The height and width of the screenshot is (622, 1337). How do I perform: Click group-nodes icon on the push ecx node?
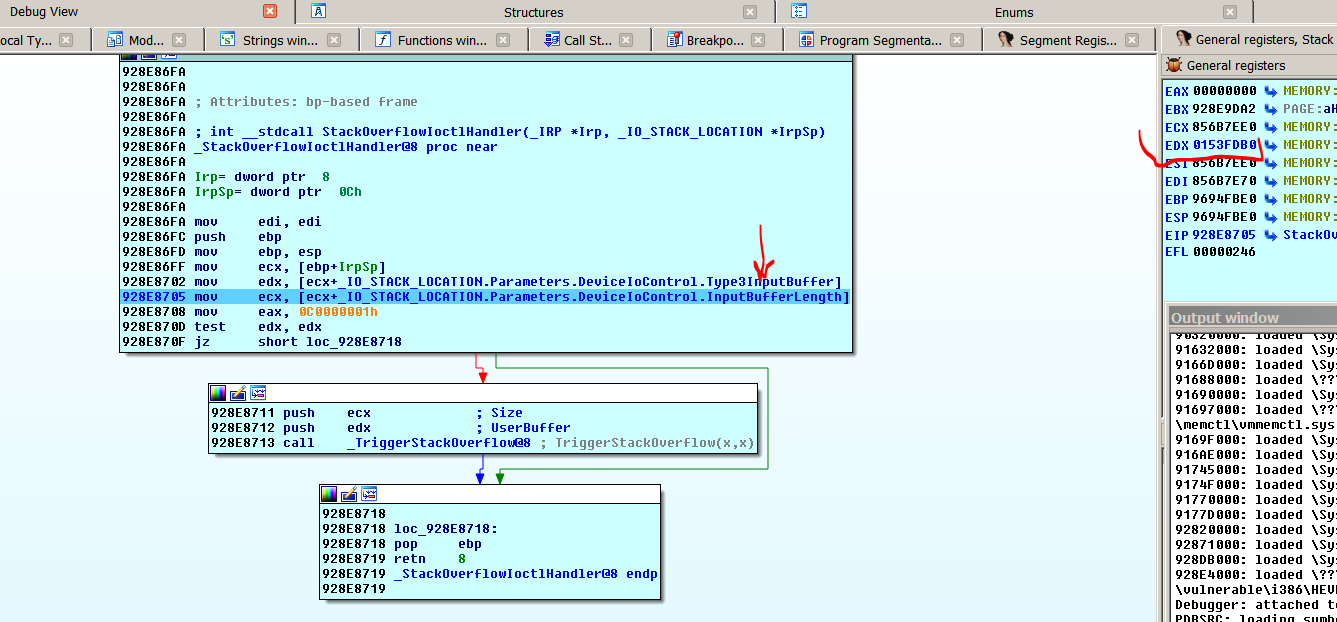[258, 393]
